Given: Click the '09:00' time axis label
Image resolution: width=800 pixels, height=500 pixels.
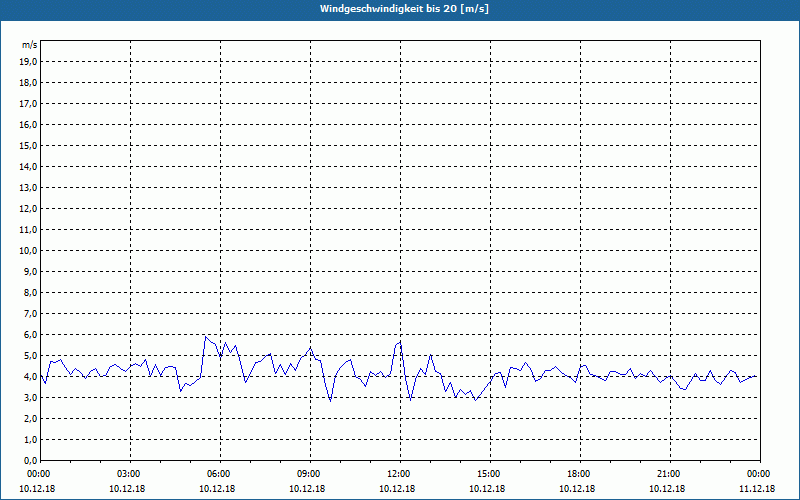Looking at the screenshot, I should [310, 474].
